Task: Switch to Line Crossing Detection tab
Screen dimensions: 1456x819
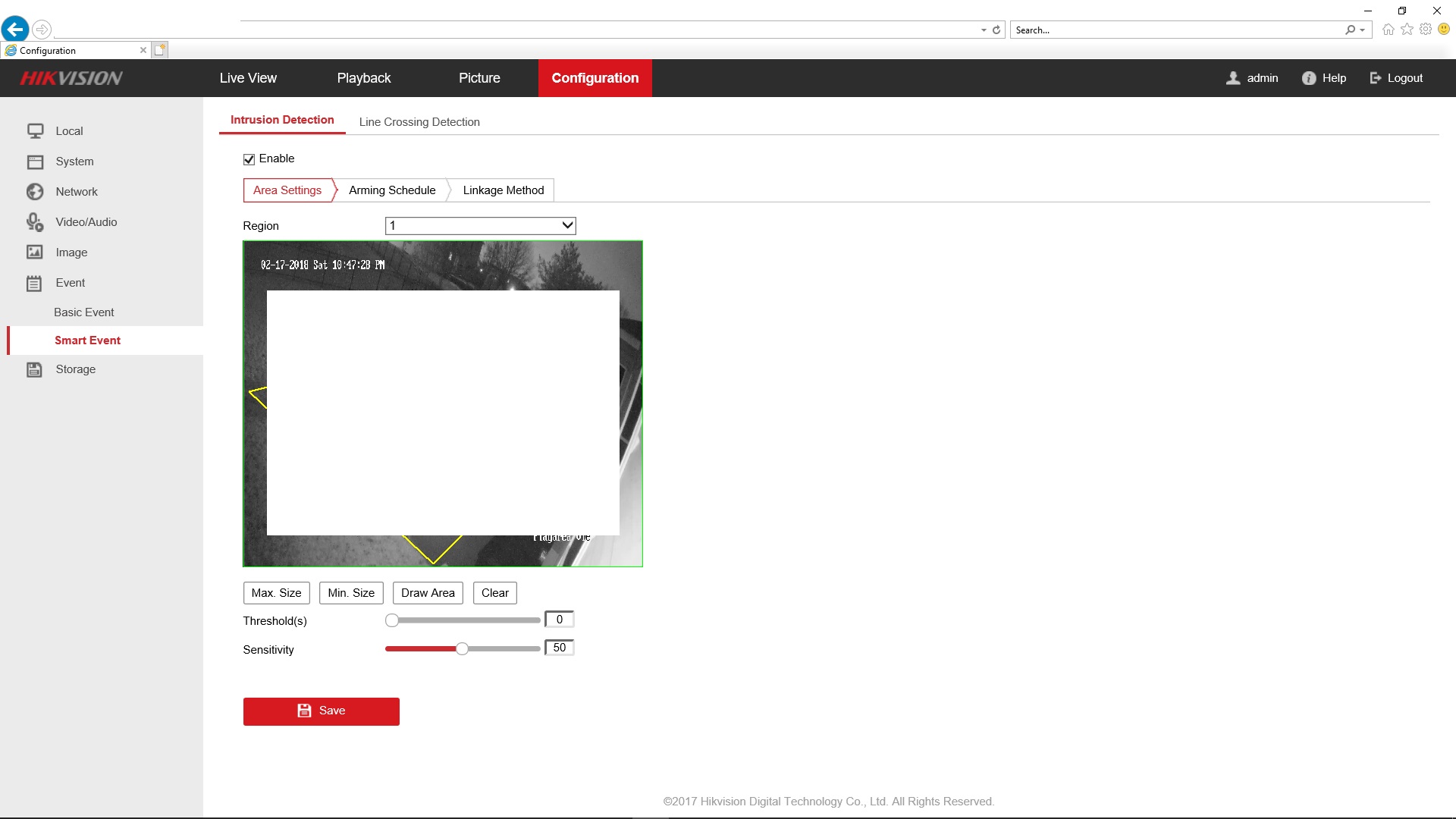Action: click(x=419, y=122)
